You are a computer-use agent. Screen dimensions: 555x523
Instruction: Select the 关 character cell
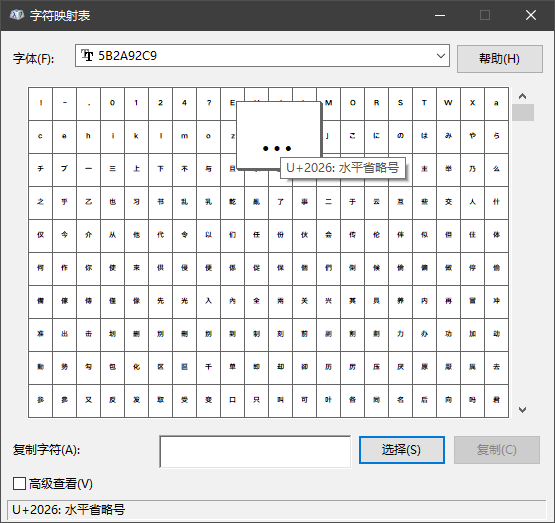point(304,302)
